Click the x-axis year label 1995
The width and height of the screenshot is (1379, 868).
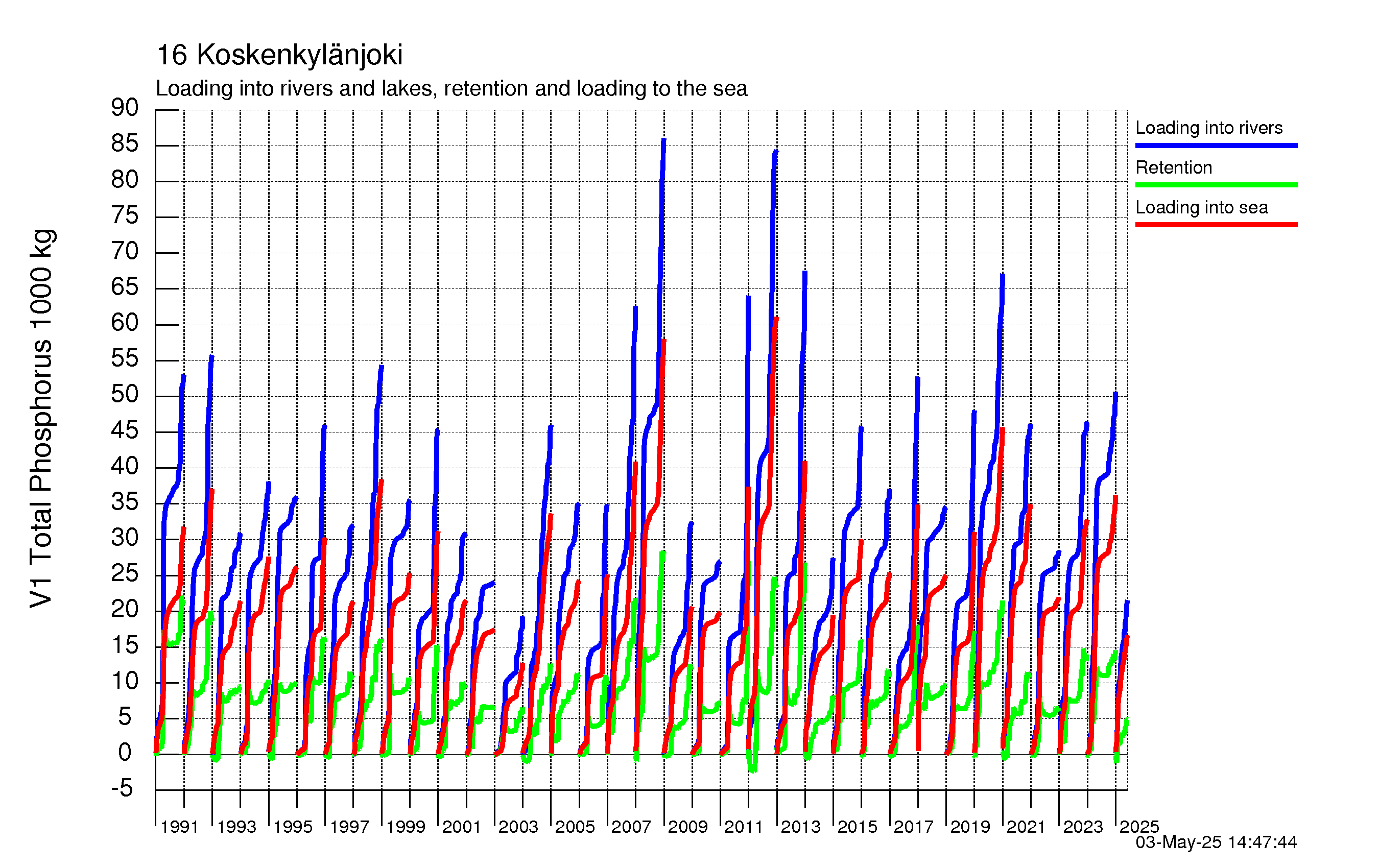point(293,826)
